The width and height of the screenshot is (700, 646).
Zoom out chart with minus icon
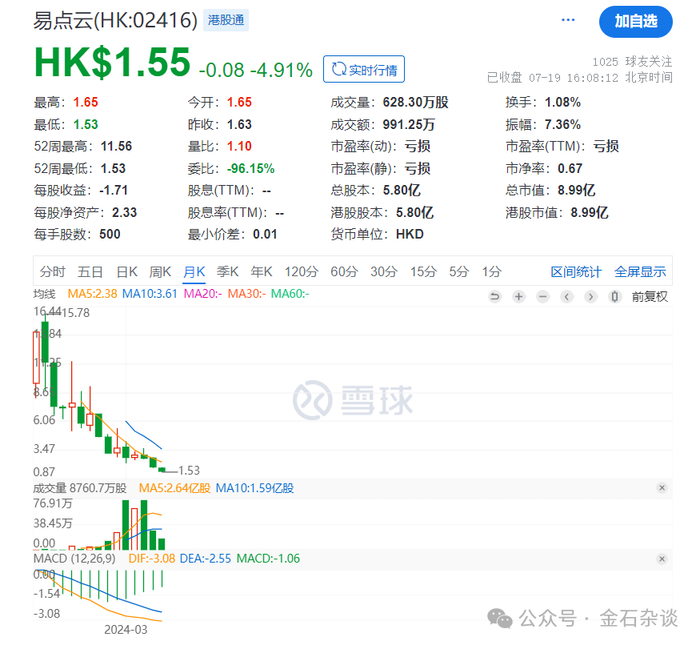click(x=543, y=296)
